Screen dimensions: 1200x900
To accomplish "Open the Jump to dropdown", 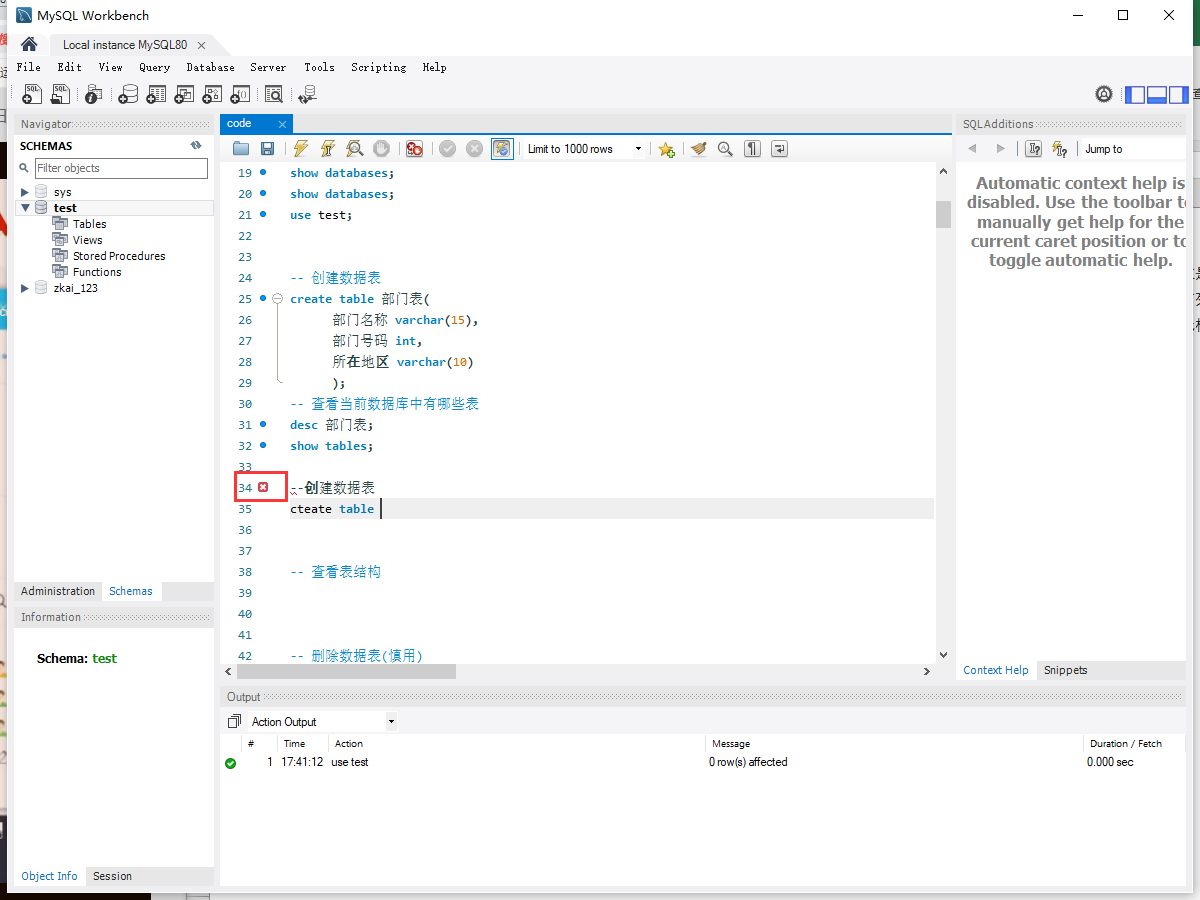I will 1133,149.
